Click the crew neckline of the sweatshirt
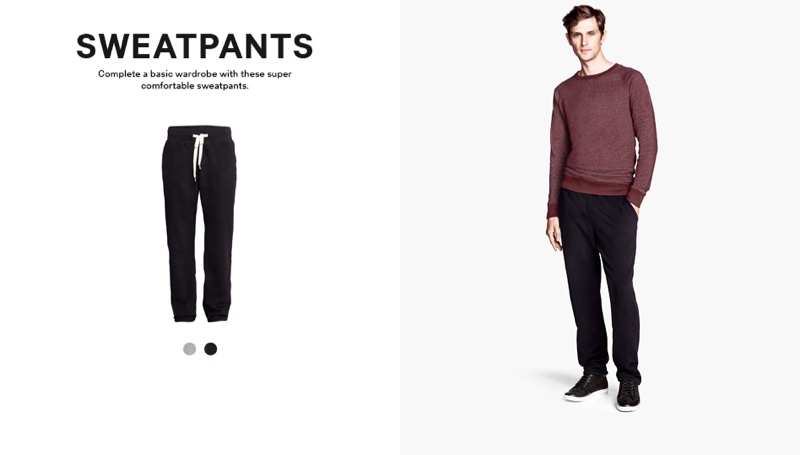 click(x=595, y=72)
